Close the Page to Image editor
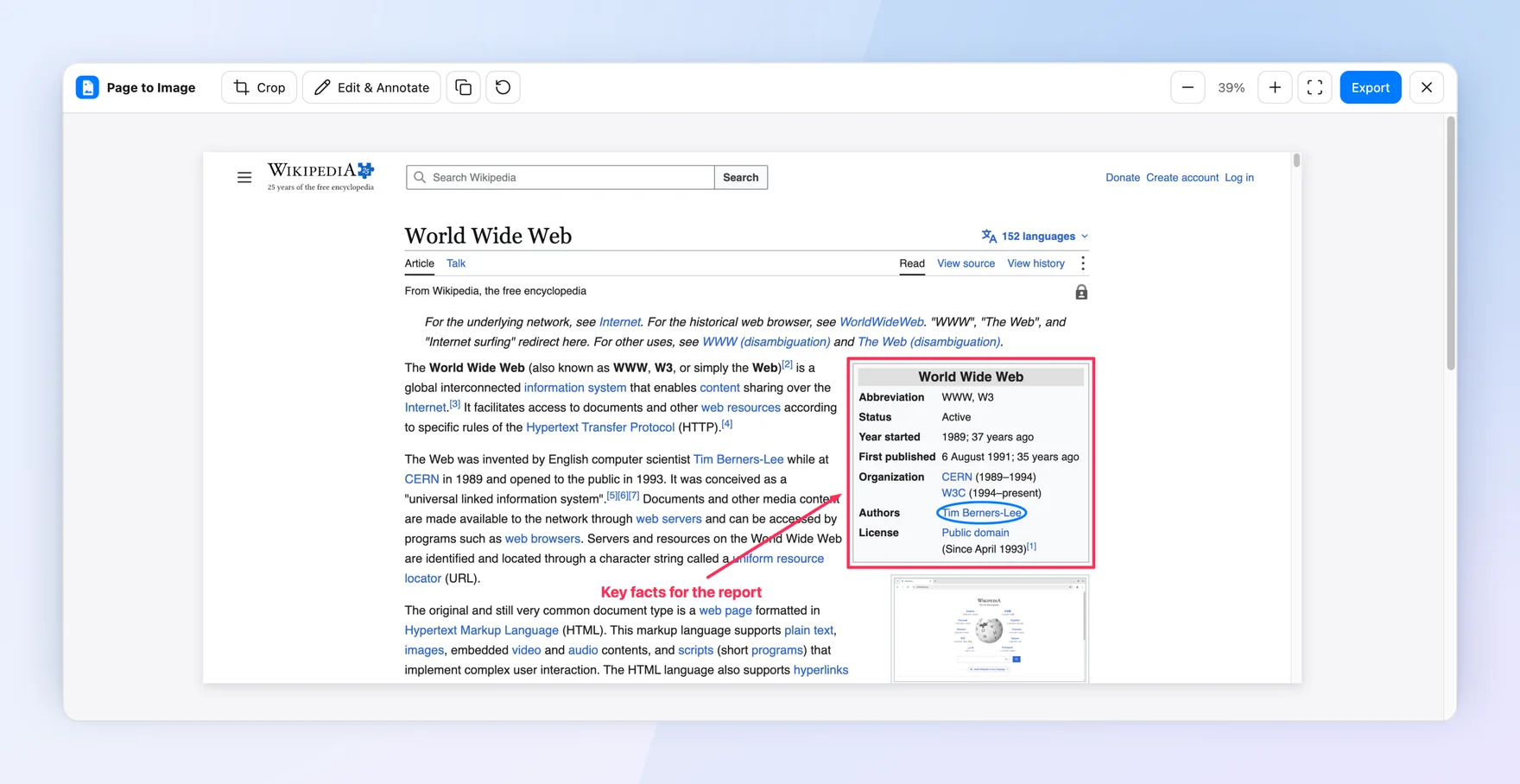The height and width of the screenshot is (784, 1520). [1427, 87]
